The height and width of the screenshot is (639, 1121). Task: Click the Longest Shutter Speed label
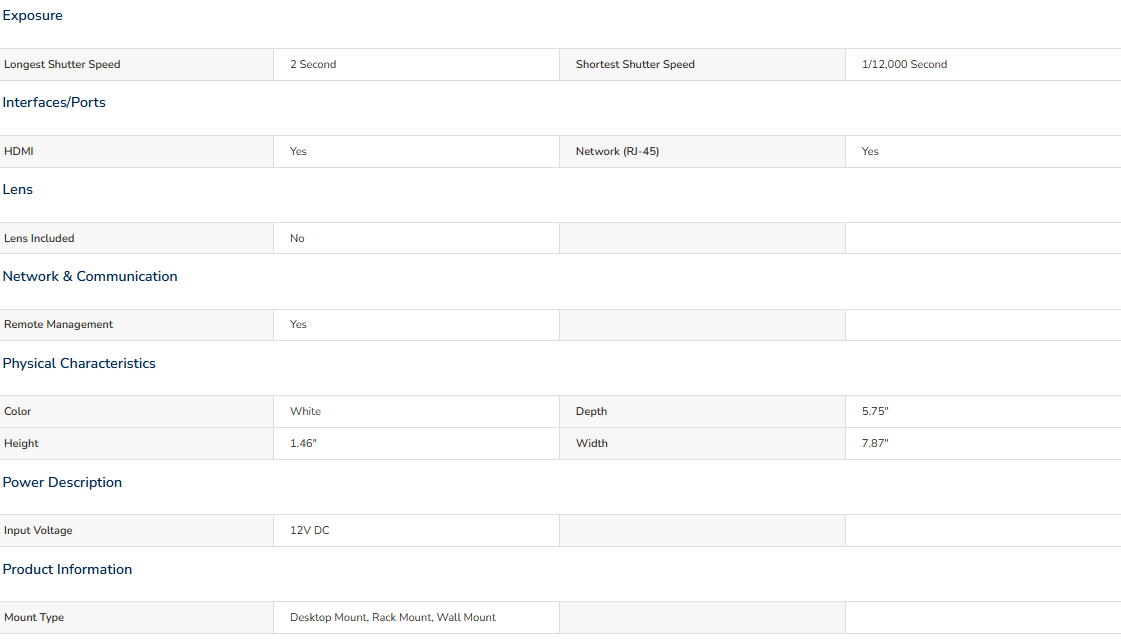tap(62, 64)
